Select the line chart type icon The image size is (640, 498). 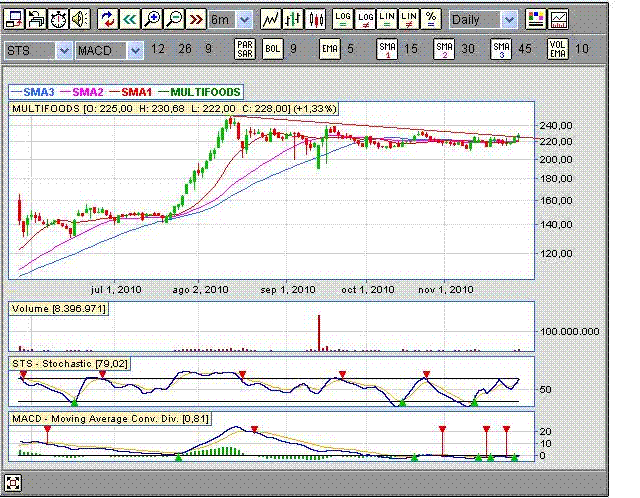(x=271, y=19)
